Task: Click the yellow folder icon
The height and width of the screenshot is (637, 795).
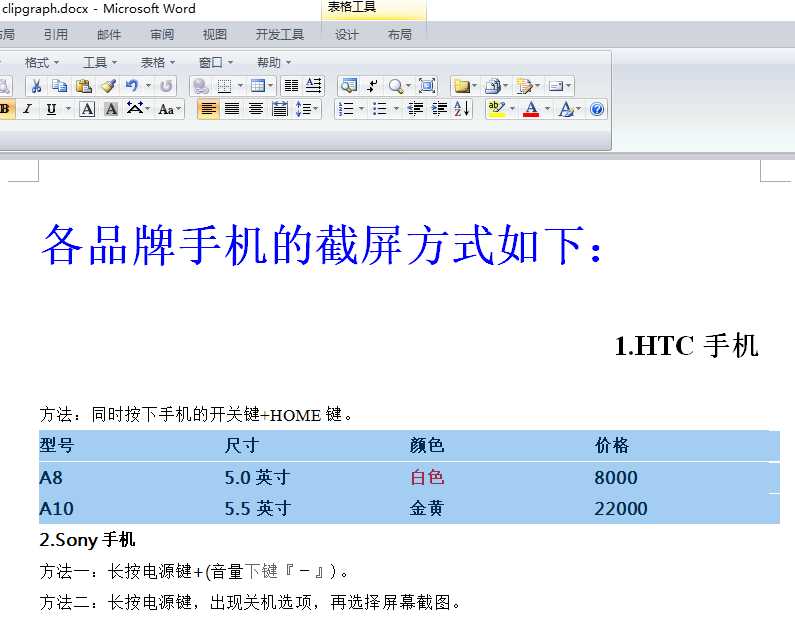Action: coord(461,86)
